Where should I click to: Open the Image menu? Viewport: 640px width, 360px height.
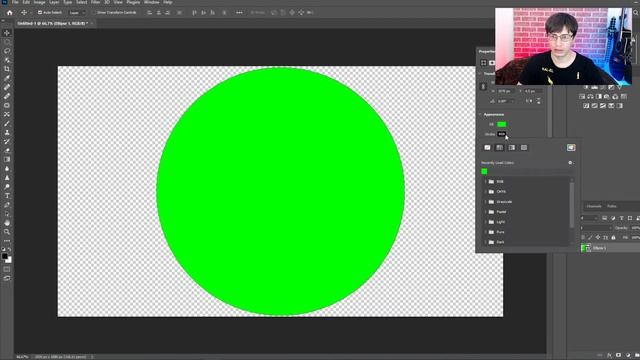click(39, 2)
